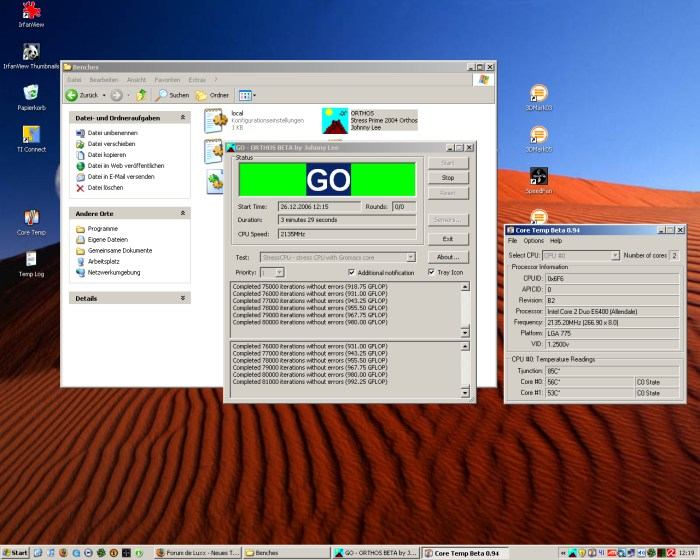700x560 pixels.
Task: Open Suchen search in Explorer toolbar
Action: point(172,95)
